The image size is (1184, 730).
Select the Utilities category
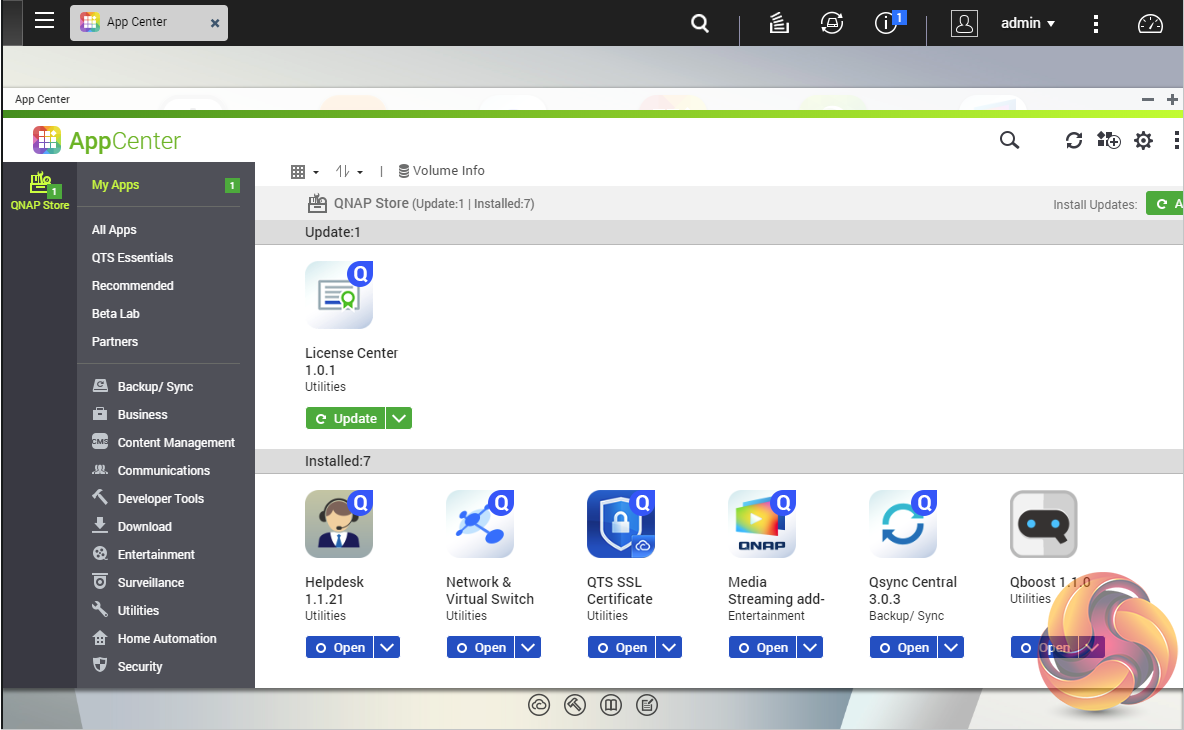coord(138,610)
